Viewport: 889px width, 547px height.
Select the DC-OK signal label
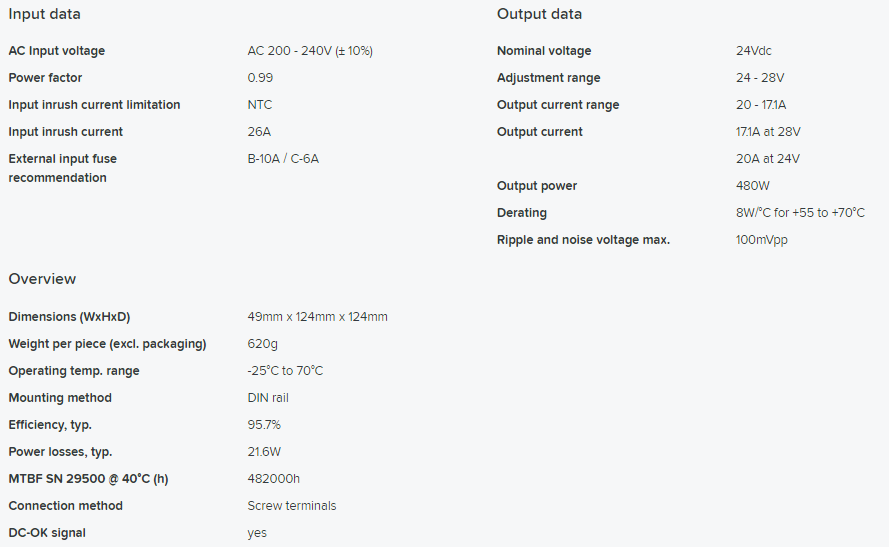click(x=47, y=533)
